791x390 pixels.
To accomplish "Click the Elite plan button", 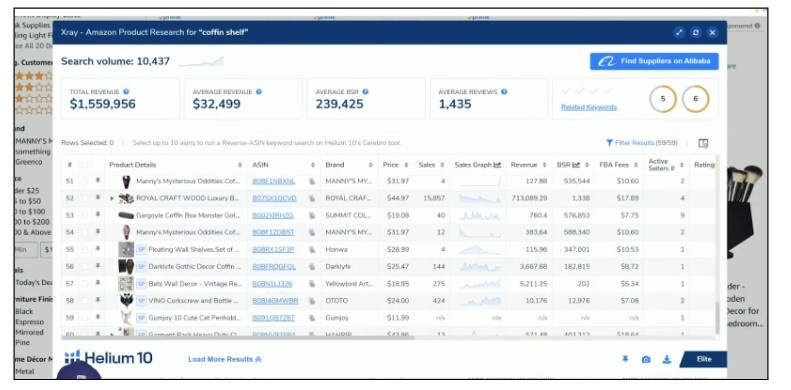I will point(703,359).
